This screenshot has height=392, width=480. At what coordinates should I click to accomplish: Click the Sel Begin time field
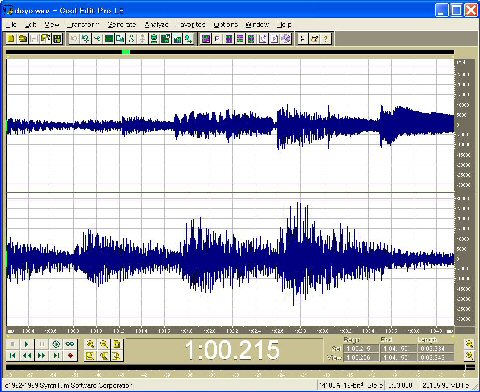(361, 349)
